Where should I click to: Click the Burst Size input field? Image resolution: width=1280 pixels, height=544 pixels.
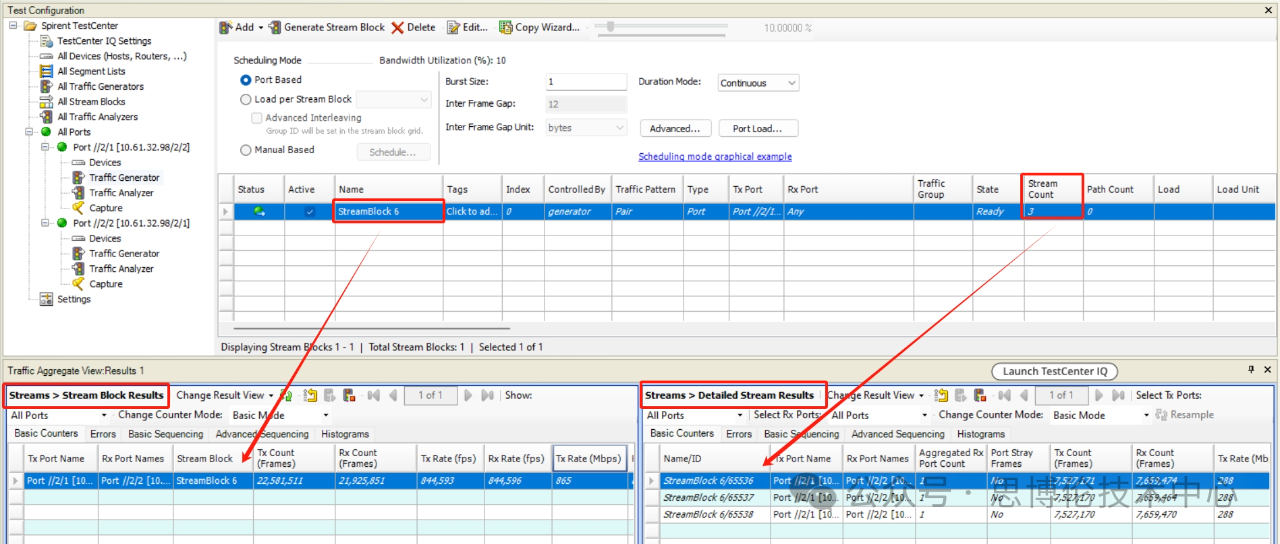coord(586,82)
